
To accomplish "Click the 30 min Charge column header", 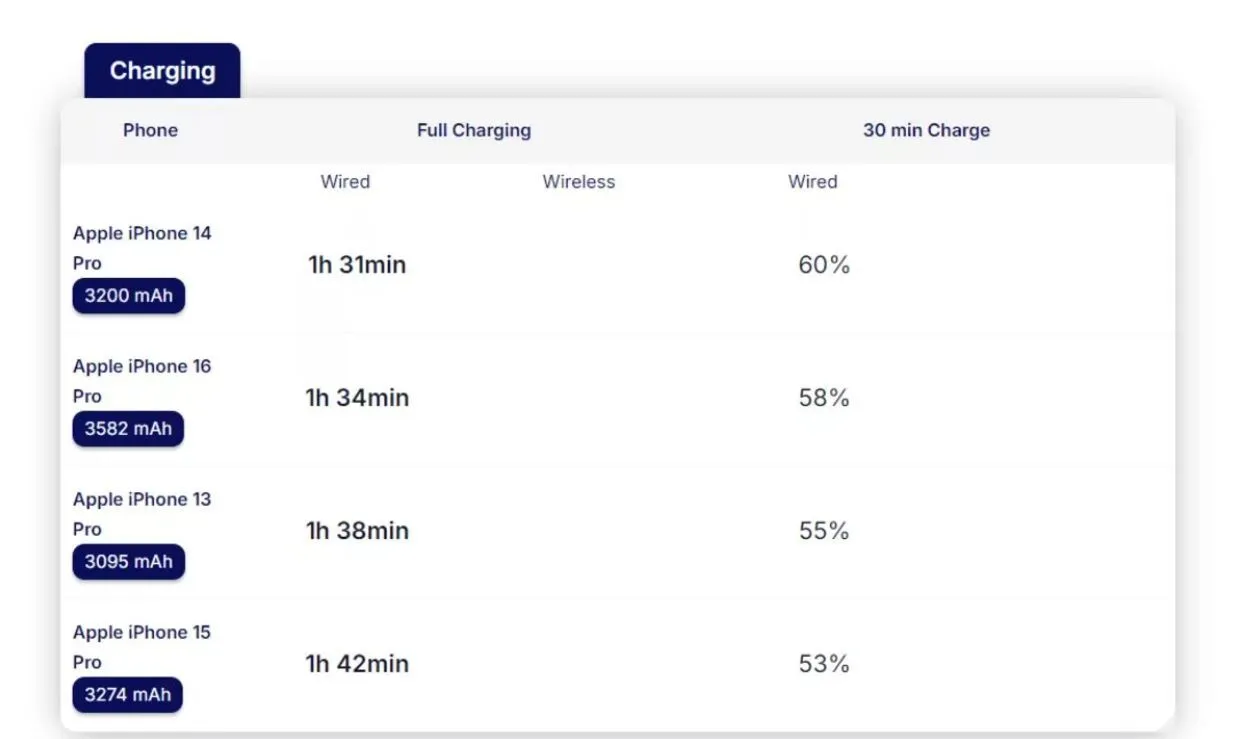I will coord(926,130).
